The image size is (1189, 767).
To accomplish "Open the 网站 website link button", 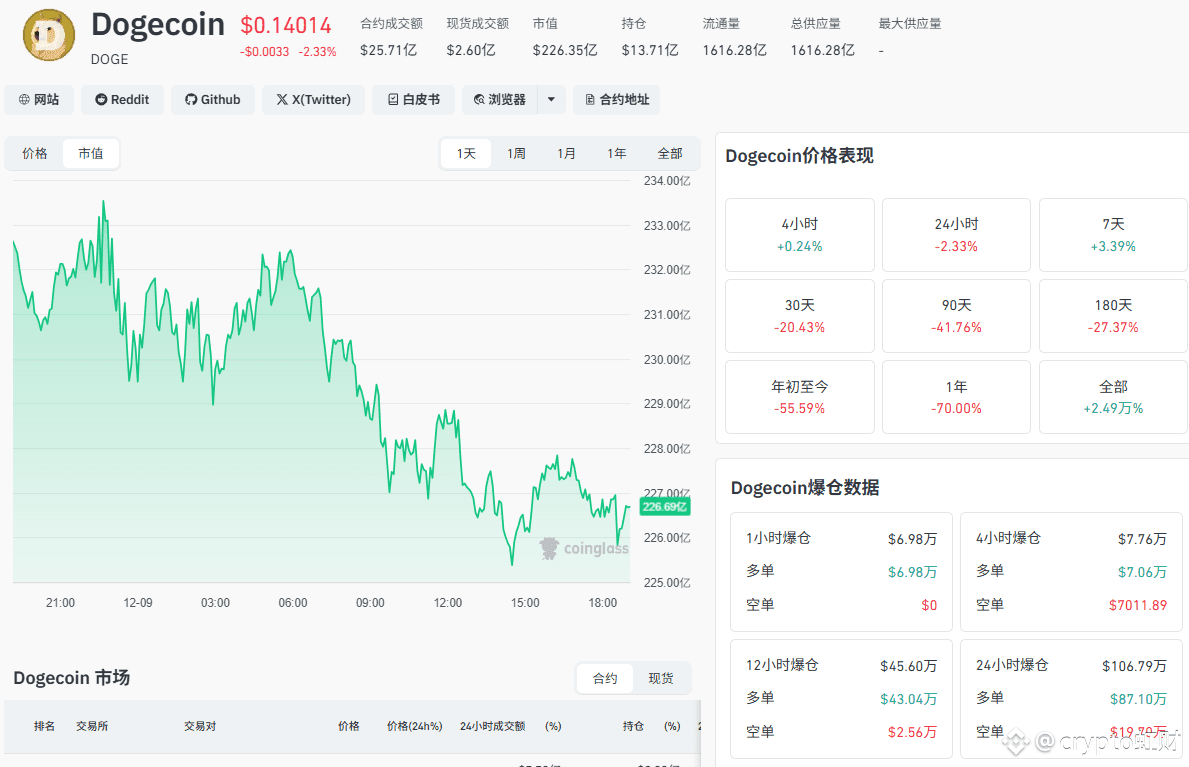I will tap(39, 99).
